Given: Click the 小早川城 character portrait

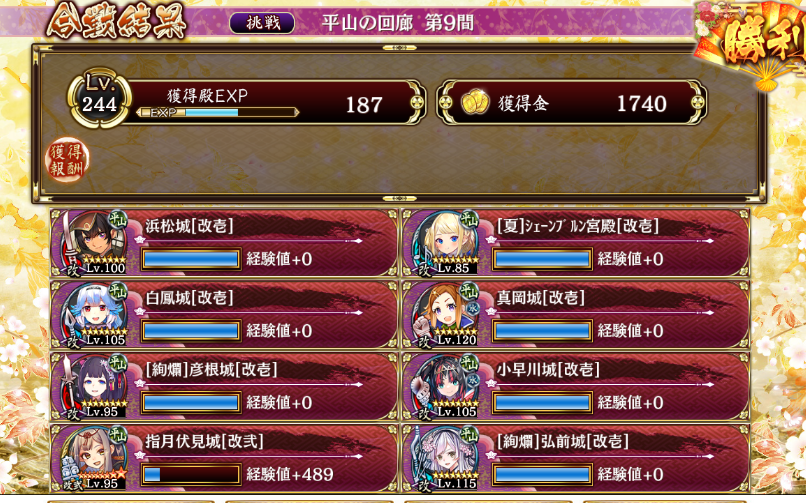Looking at the screenshot, I should pos(446,387).
